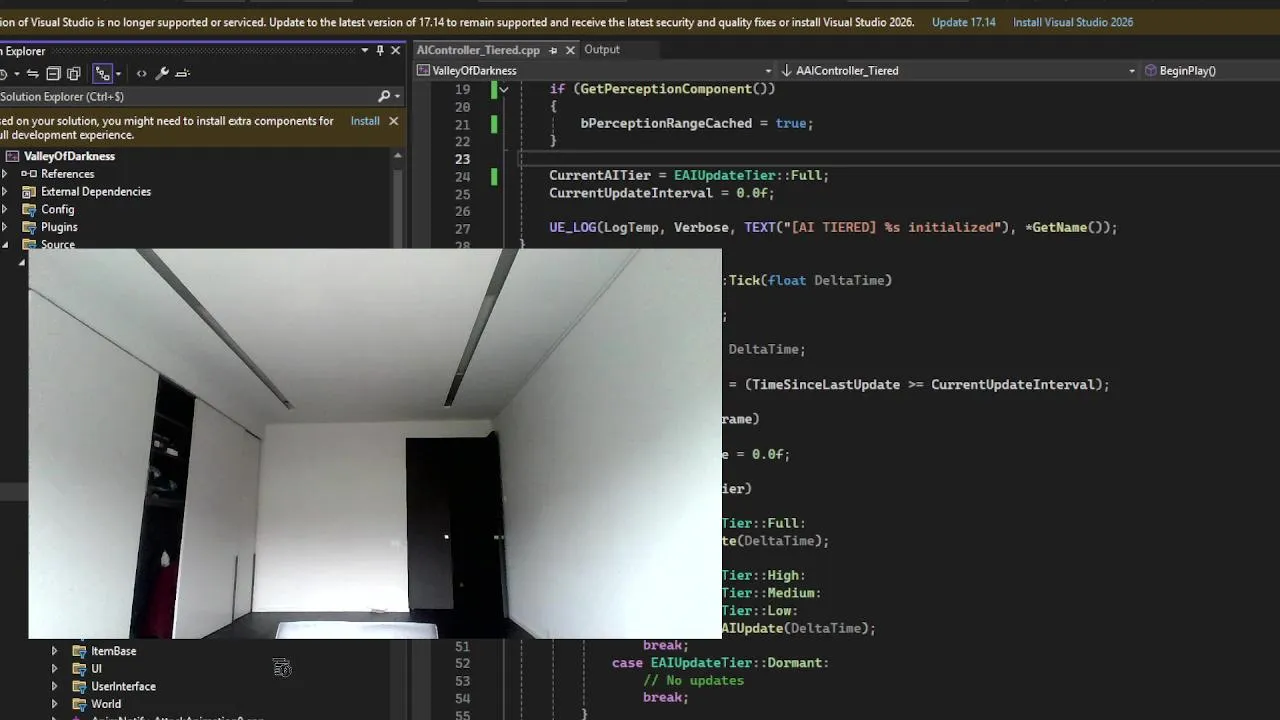Expand the UserInterface folder
Viewport: 1280px width, 720px height.
pyautogui.click(x=54, y=687)
